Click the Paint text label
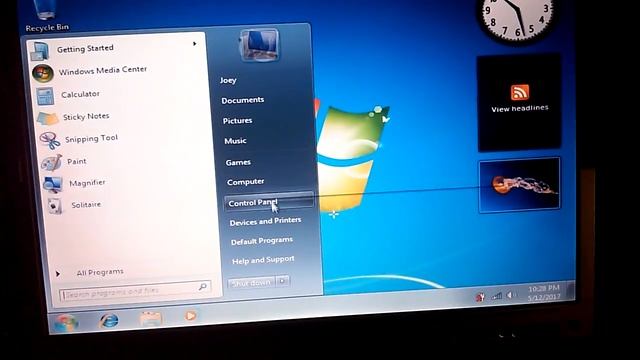This screenshot has height=360, width=640. 76,161
